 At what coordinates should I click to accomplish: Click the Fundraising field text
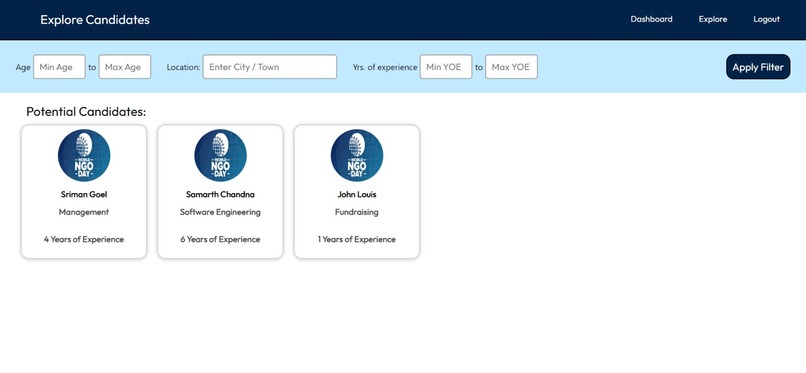(x=357, y=212)
